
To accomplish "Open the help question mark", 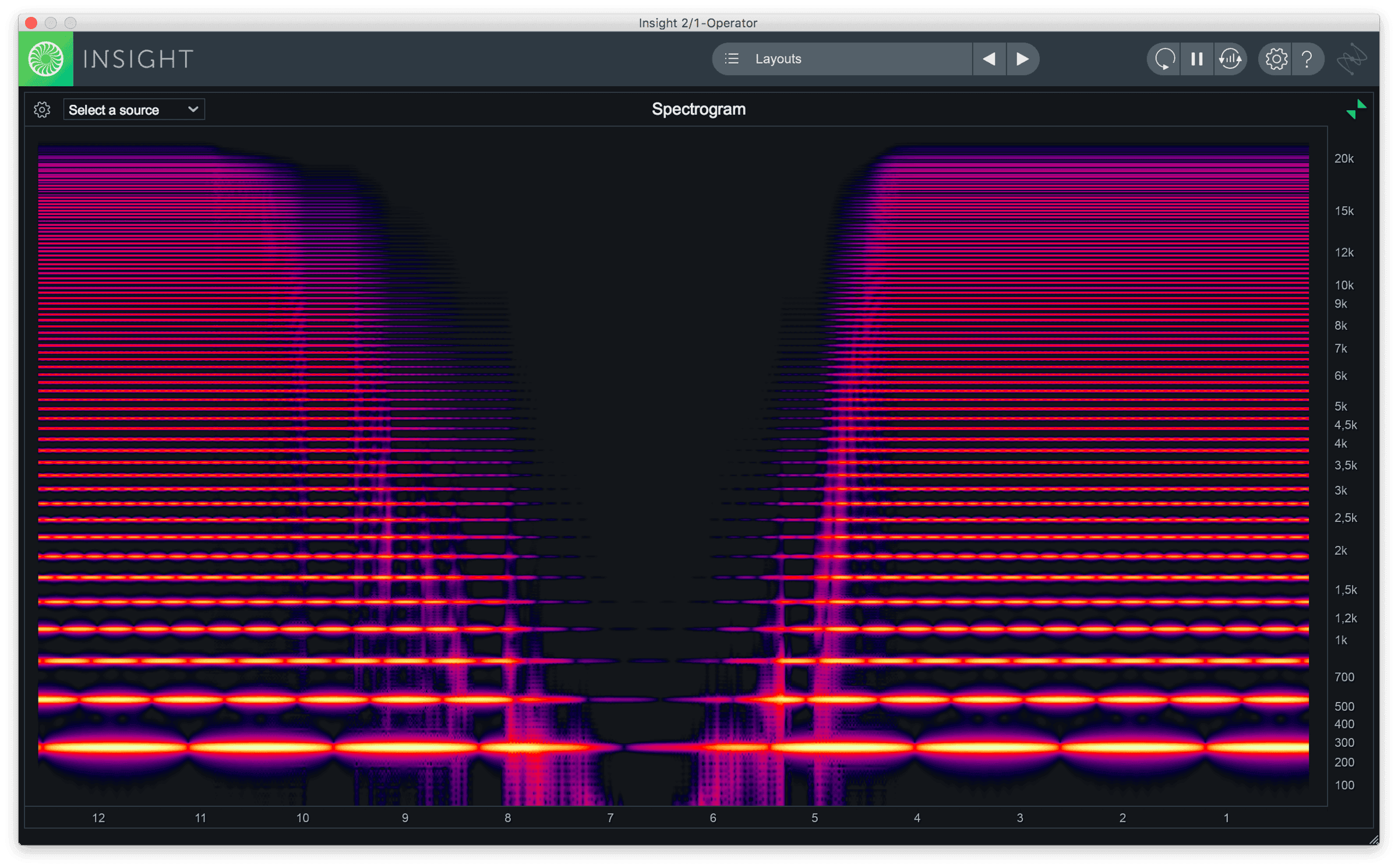I will (x=1307, y=59).
